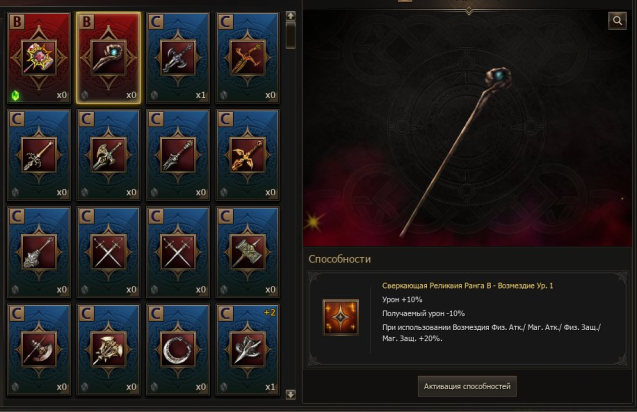Select the C-rank double axe card with x1
This screenshot has height=412, width=637.
178,57
